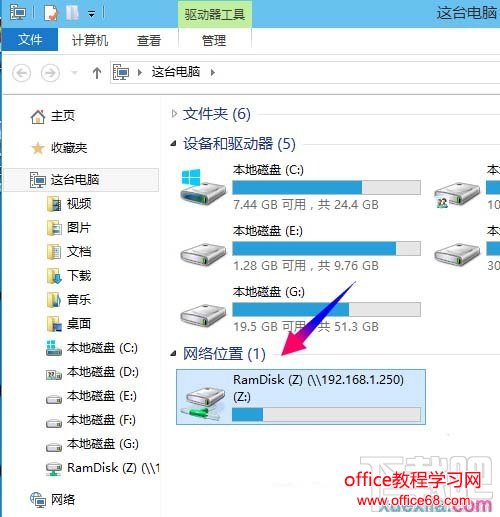Expand the 文件夹 (6) group
The height and width of the screenshot is (517, 500).
tap(174, 114)
